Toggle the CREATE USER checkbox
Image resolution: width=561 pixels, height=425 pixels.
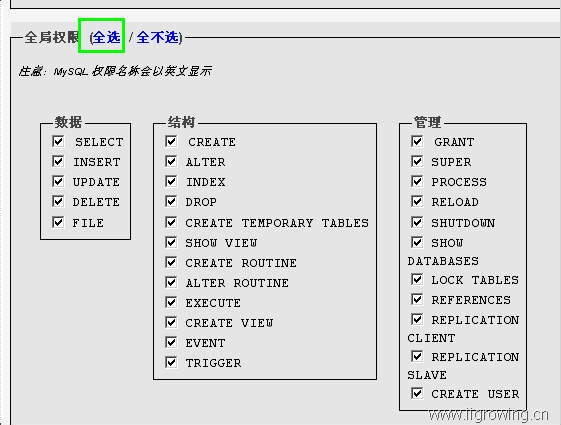coord(417,394)
